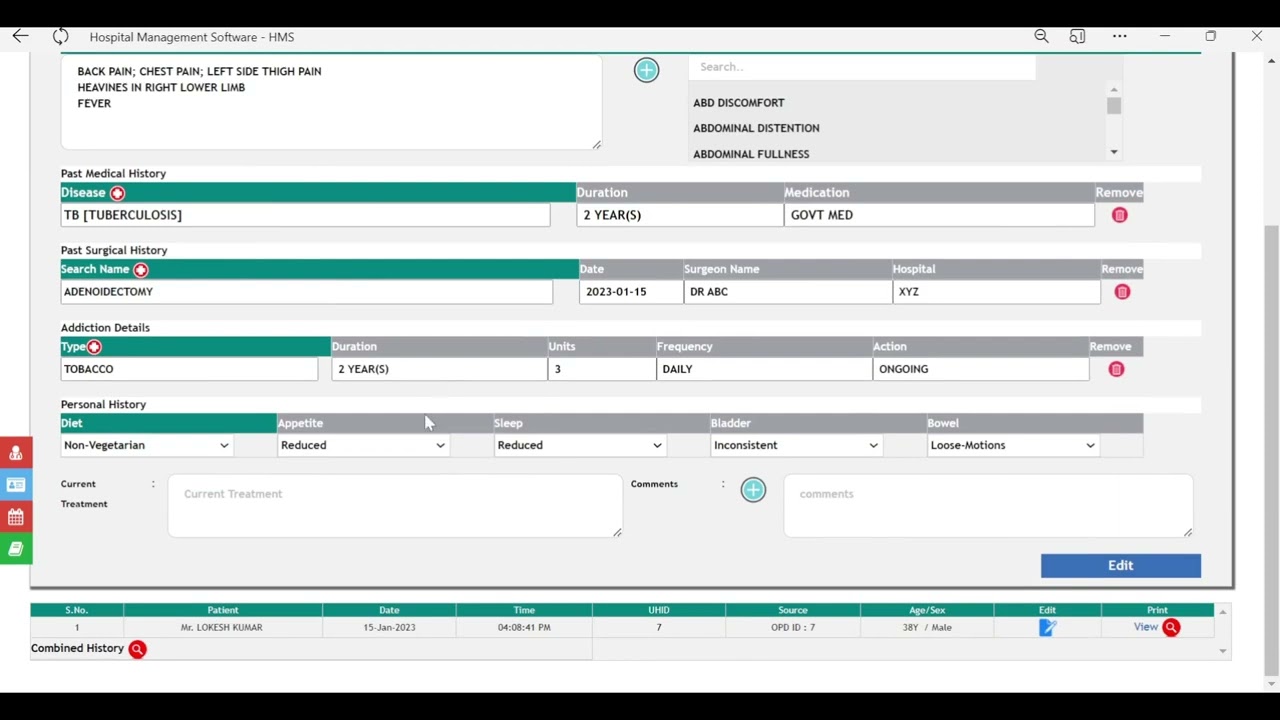Click the OPD ID : 7 source cell
The image size is (1280, 720).
click(x=793, y=627)
